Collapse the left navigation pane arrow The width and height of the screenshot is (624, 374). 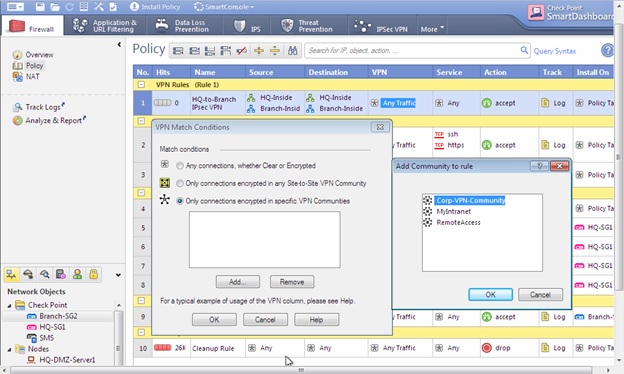click(x=119, y=44)
